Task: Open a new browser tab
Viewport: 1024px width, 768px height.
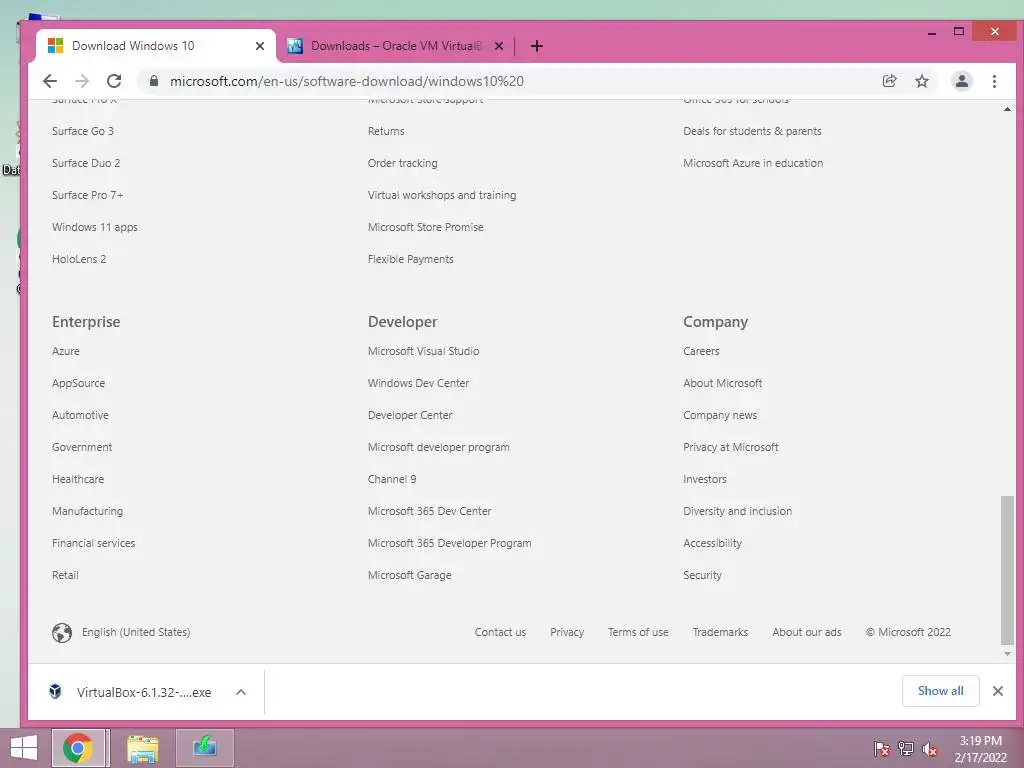Action: (536, 46)
